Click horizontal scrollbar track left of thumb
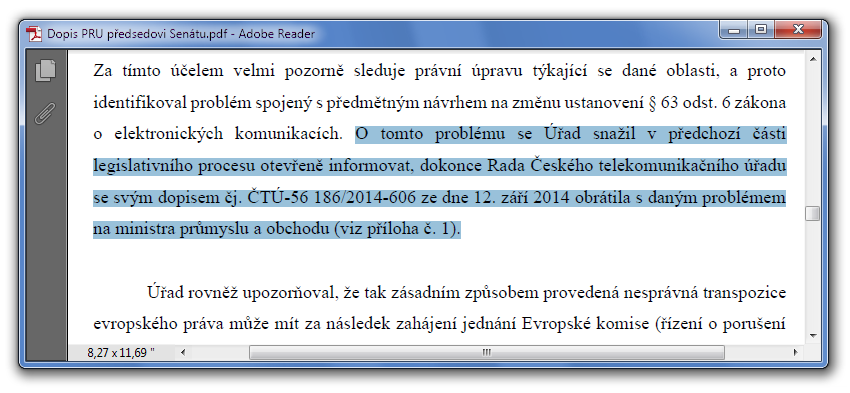The height and width of the screenshot is (393, 850). (219, 352)
